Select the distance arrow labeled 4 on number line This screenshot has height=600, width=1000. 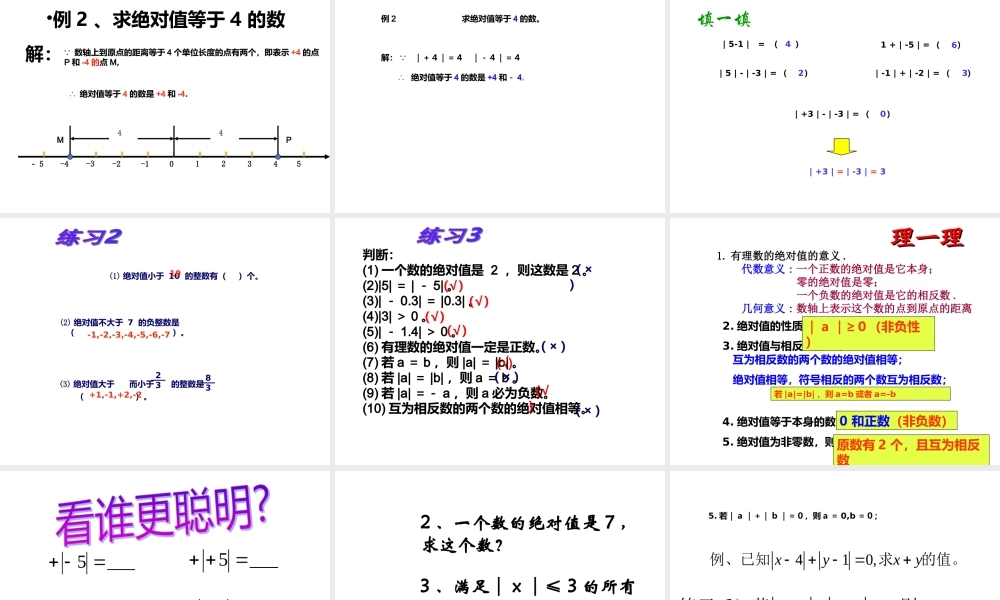point(122,132)
